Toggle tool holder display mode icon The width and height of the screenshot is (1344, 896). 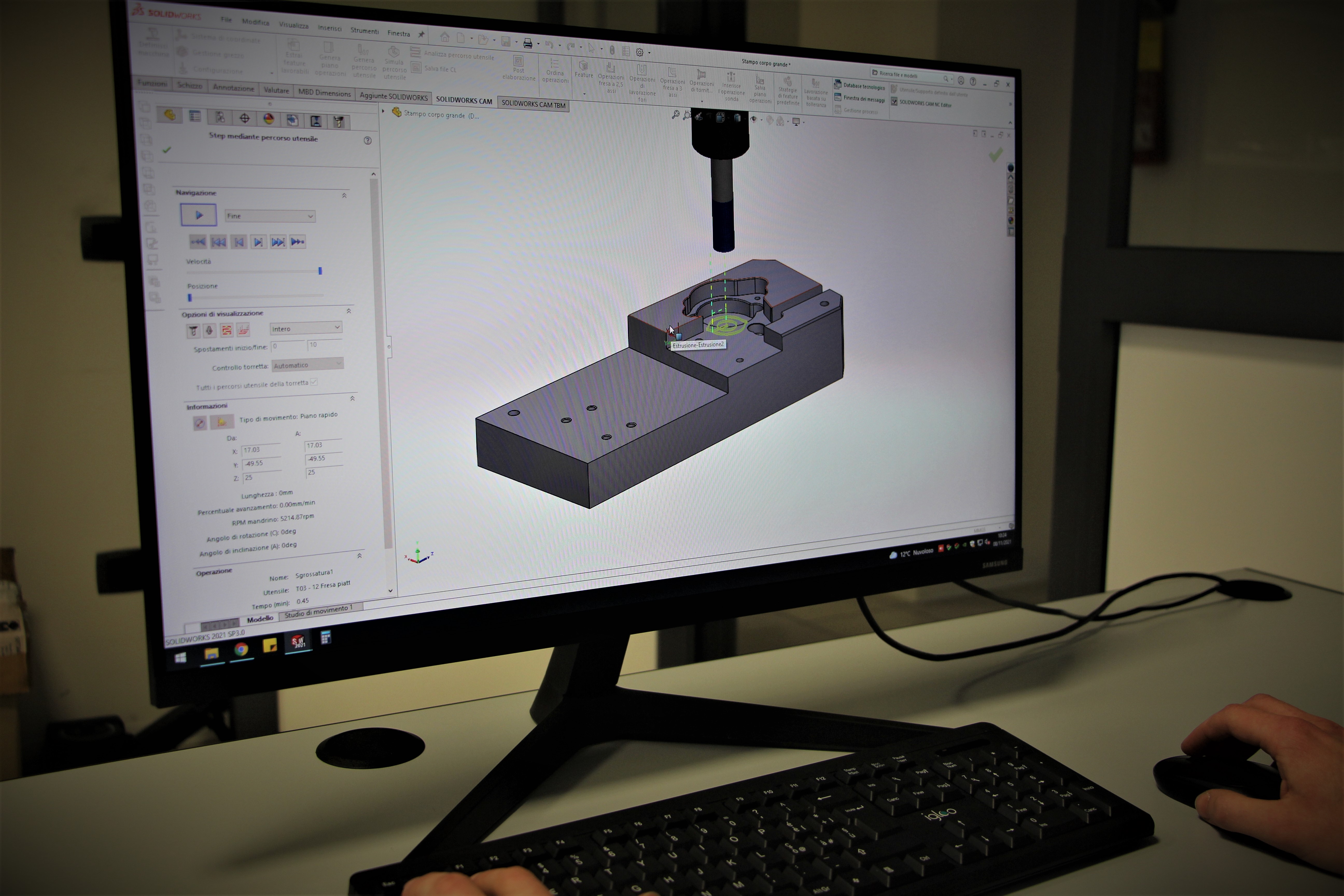tap(210, 330)
